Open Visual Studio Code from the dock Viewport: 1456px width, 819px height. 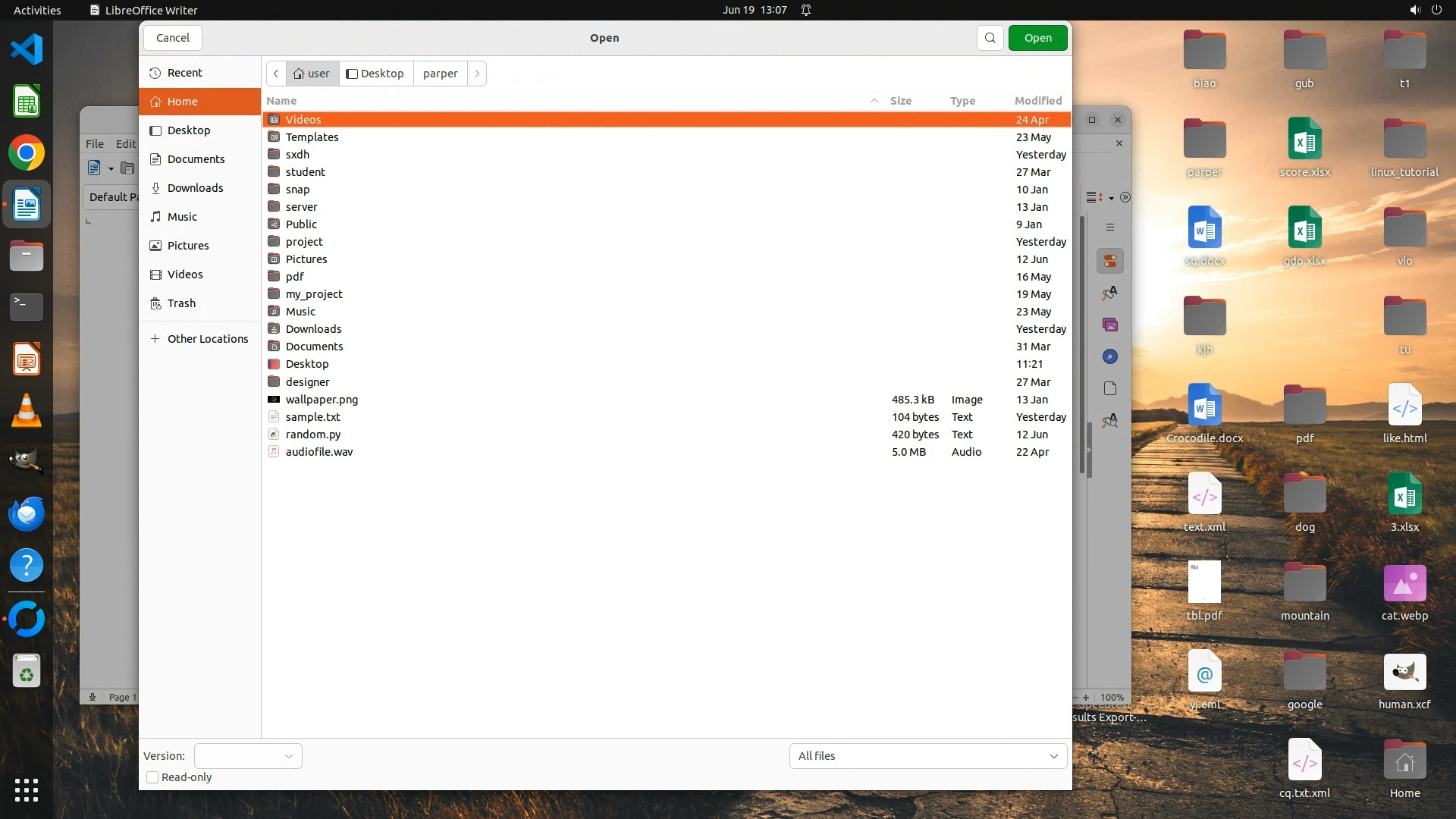pyautogui.click(x=27, y=50)
